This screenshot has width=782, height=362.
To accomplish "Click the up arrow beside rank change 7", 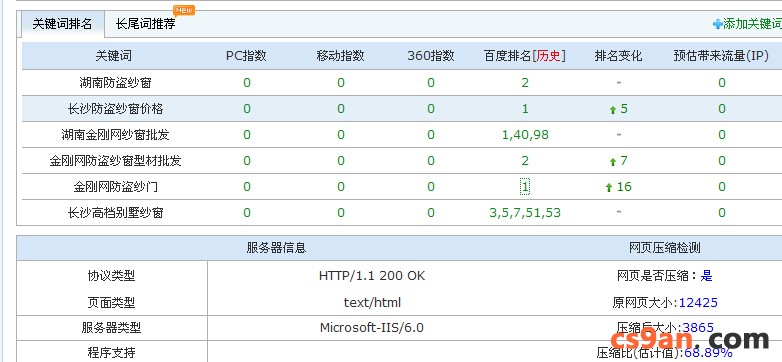I will (x=613, y=162).
